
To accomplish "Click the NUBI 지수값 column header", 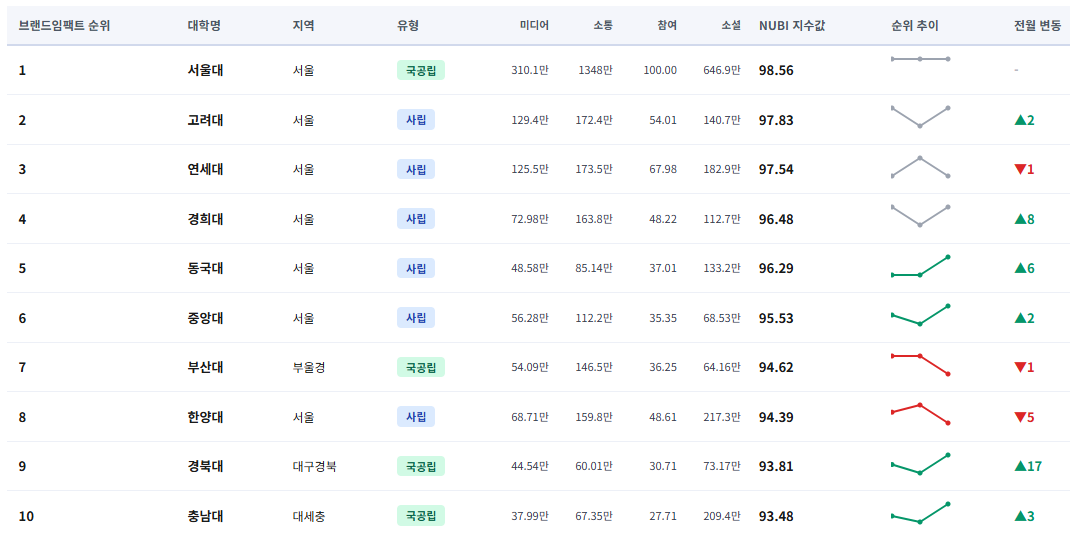I will (x=792, y=26).
